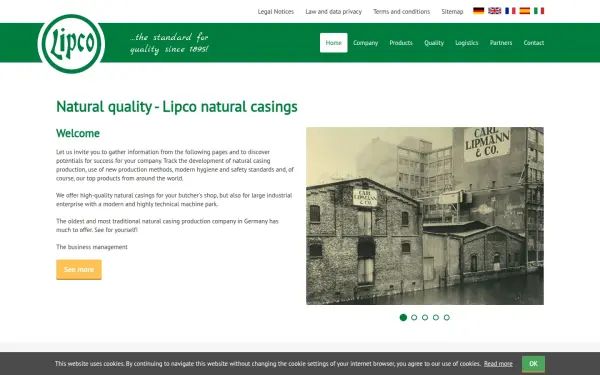The width and height of the screenshot is (600, 375).
Task: View Terms and conditions
Action: 401,11
